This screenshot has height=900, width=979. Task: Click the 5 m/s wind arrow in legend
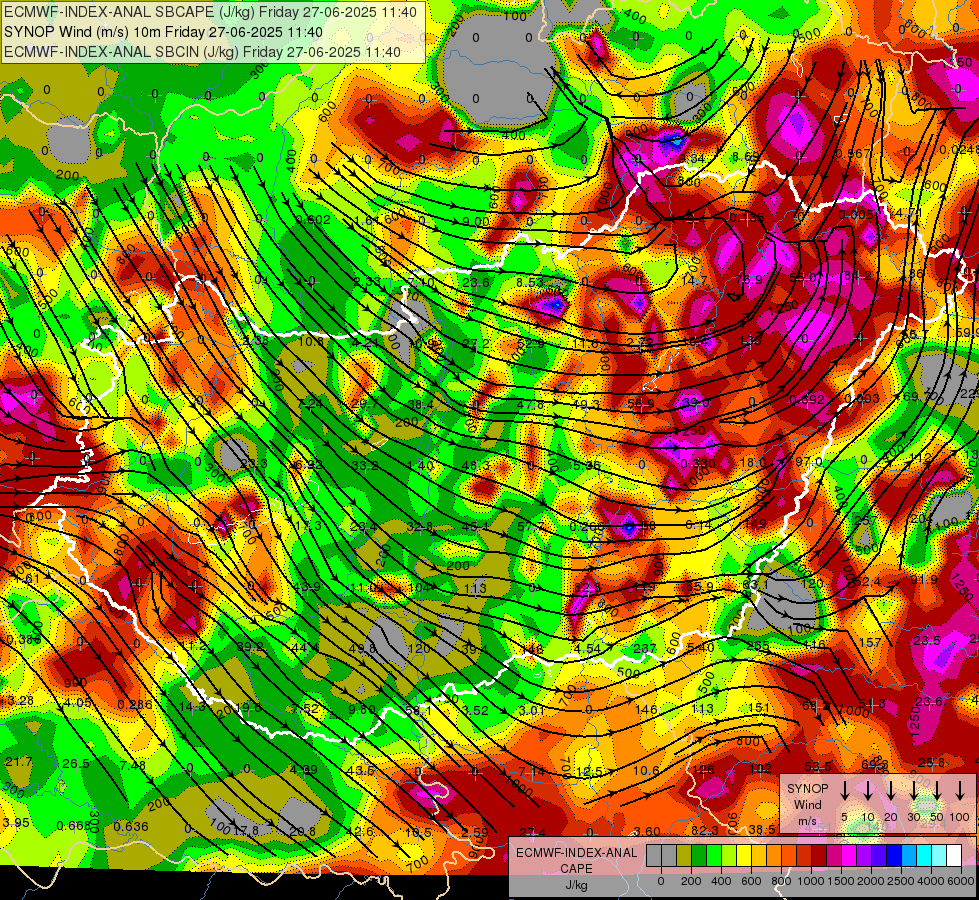pos(844,790)
